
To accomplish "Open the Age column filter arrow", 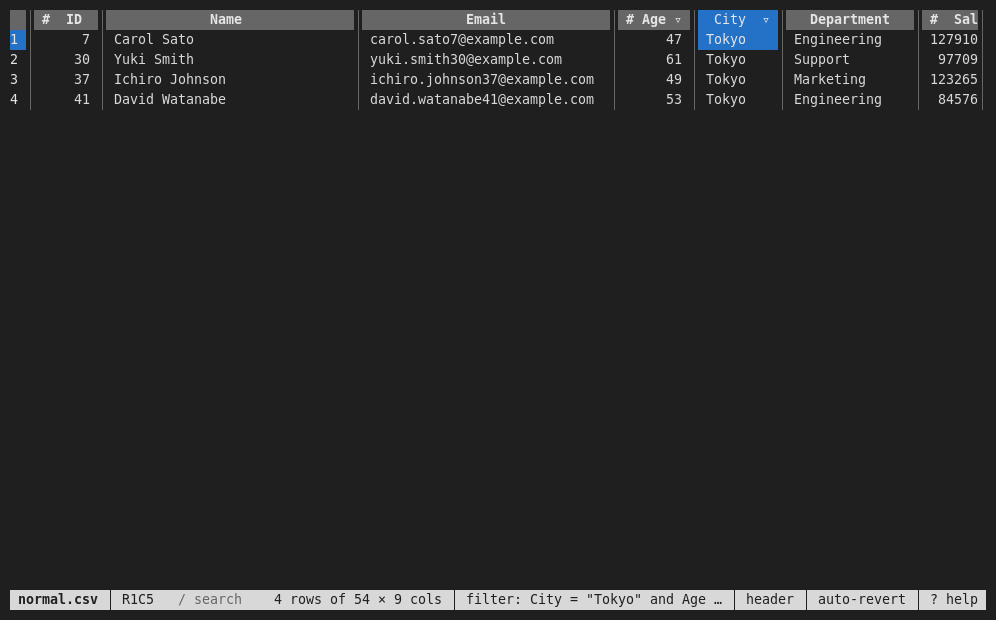I will pyautogui.click(x=678, y=20).
